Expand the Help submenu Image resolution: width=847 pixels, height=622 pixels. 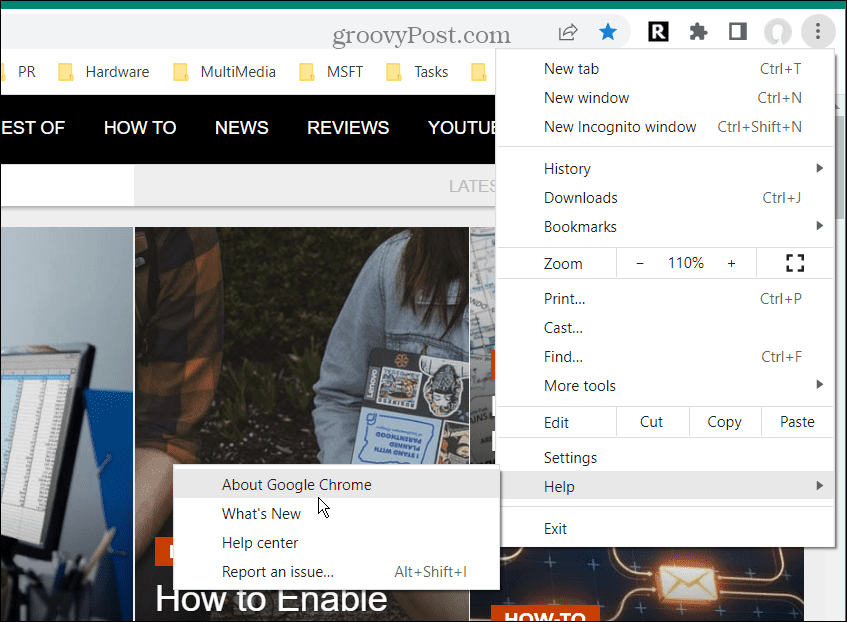[x=666, y=486]
